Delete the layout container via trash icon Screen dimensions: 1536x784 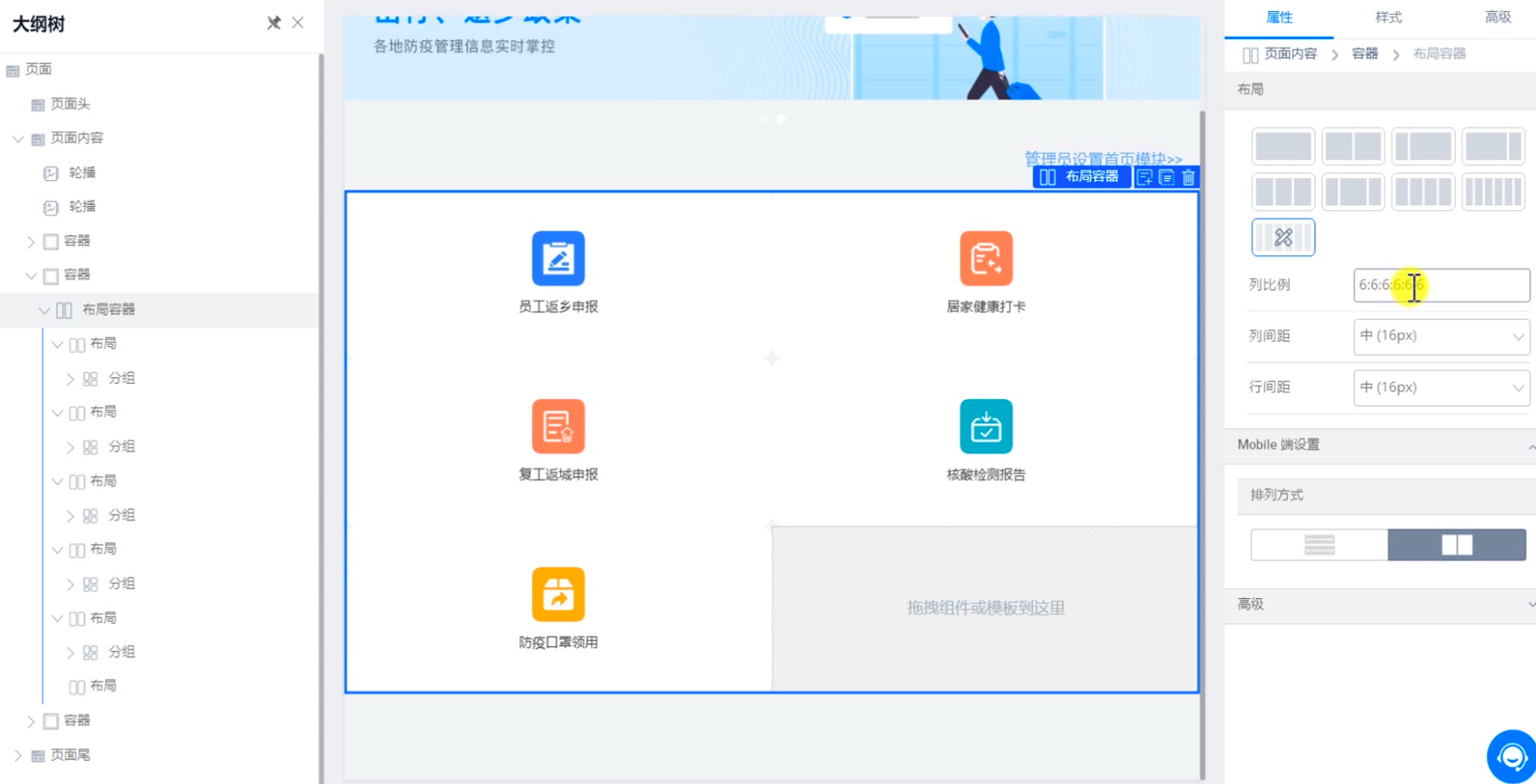(x=1188, y=177)
